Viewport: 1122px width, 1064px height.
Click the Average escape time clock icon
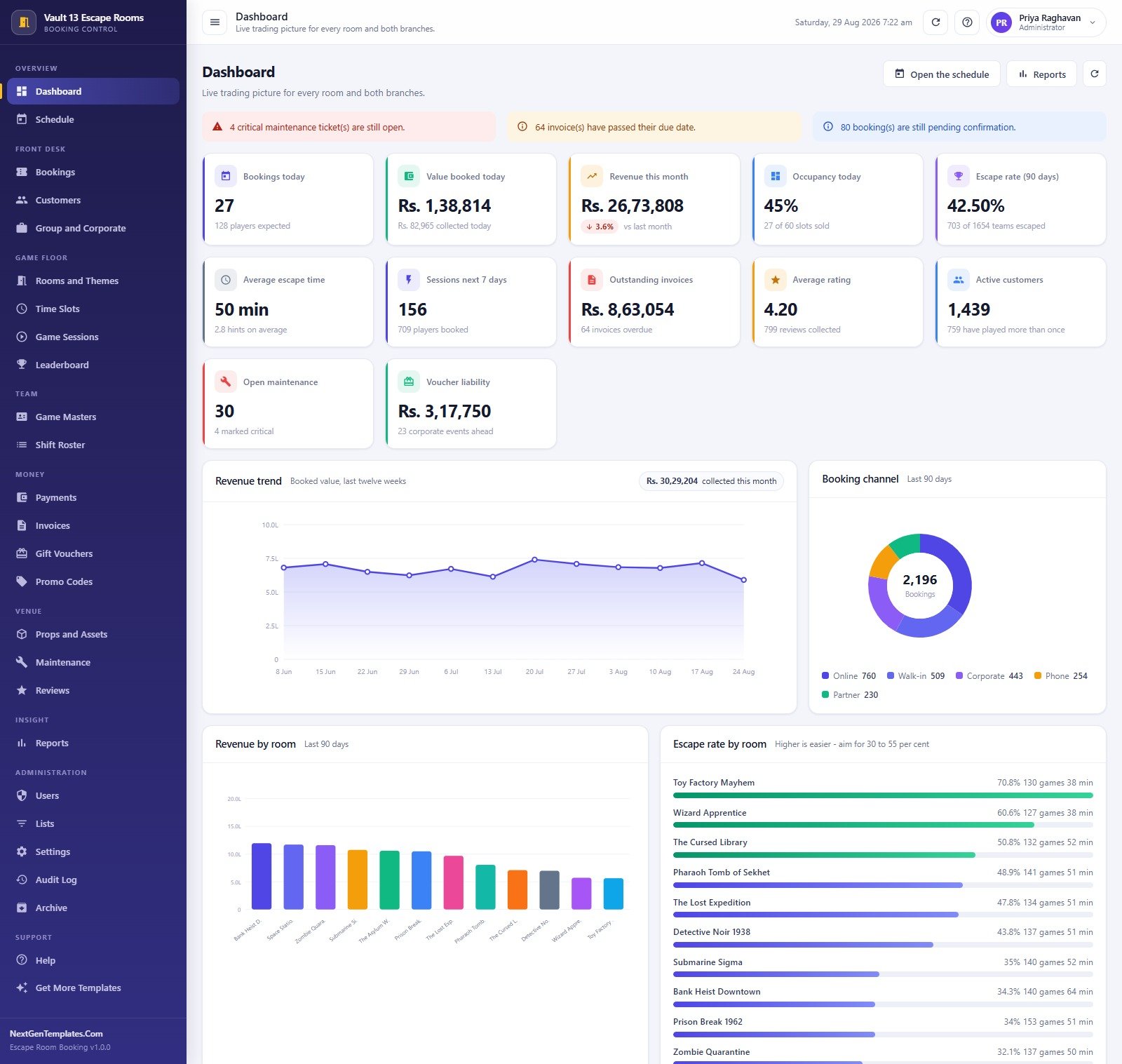click(x=226, y=280)
